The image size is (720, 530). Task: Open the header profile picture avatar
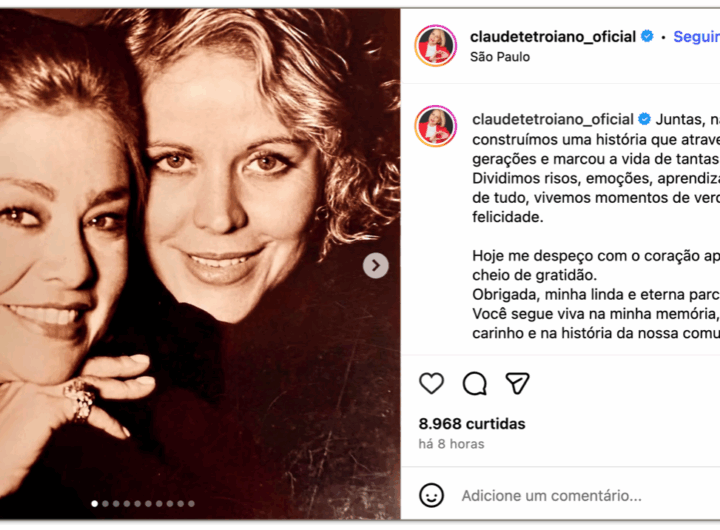[x=435, y=46]
